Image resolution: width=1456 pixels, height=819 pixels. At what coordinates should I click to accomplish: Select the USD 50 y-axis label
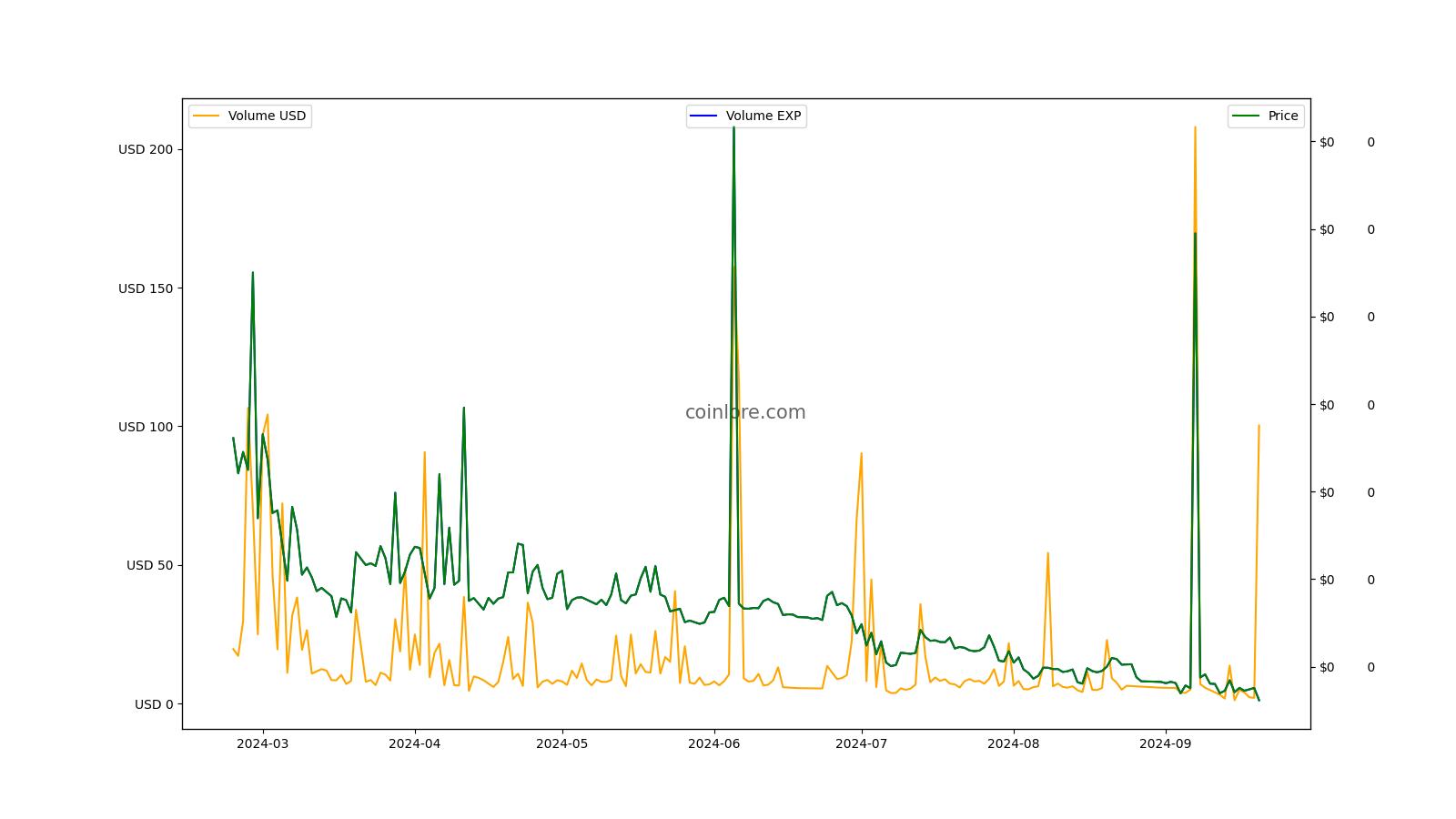149,565
